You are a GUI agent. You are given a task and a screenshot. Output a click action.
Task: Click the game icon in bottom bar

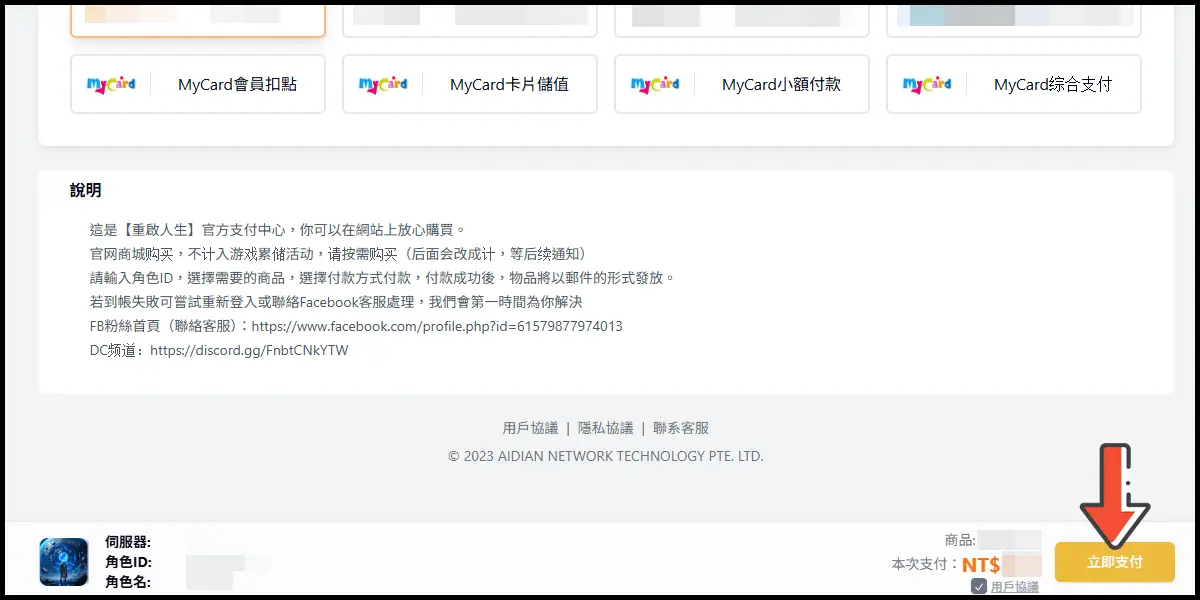(x=64, y=562)
